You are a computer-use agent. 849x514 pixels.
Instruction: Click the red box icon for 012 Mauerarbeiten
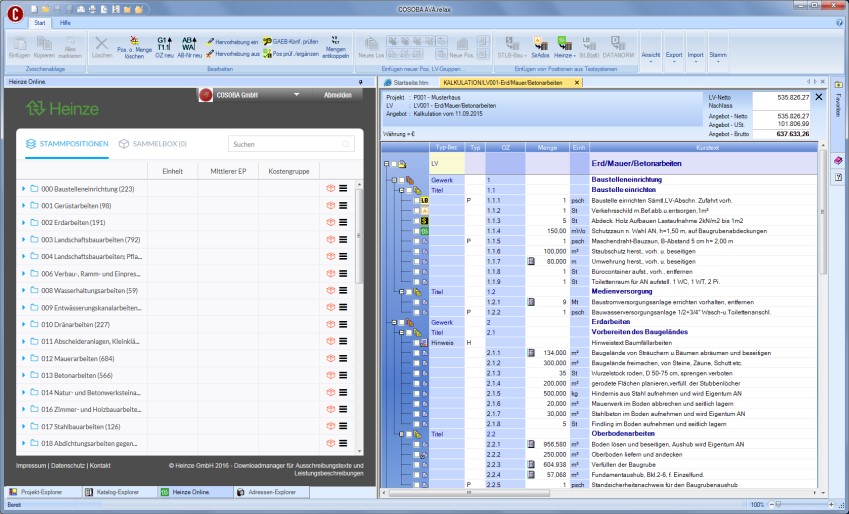(x=329, y=358)
